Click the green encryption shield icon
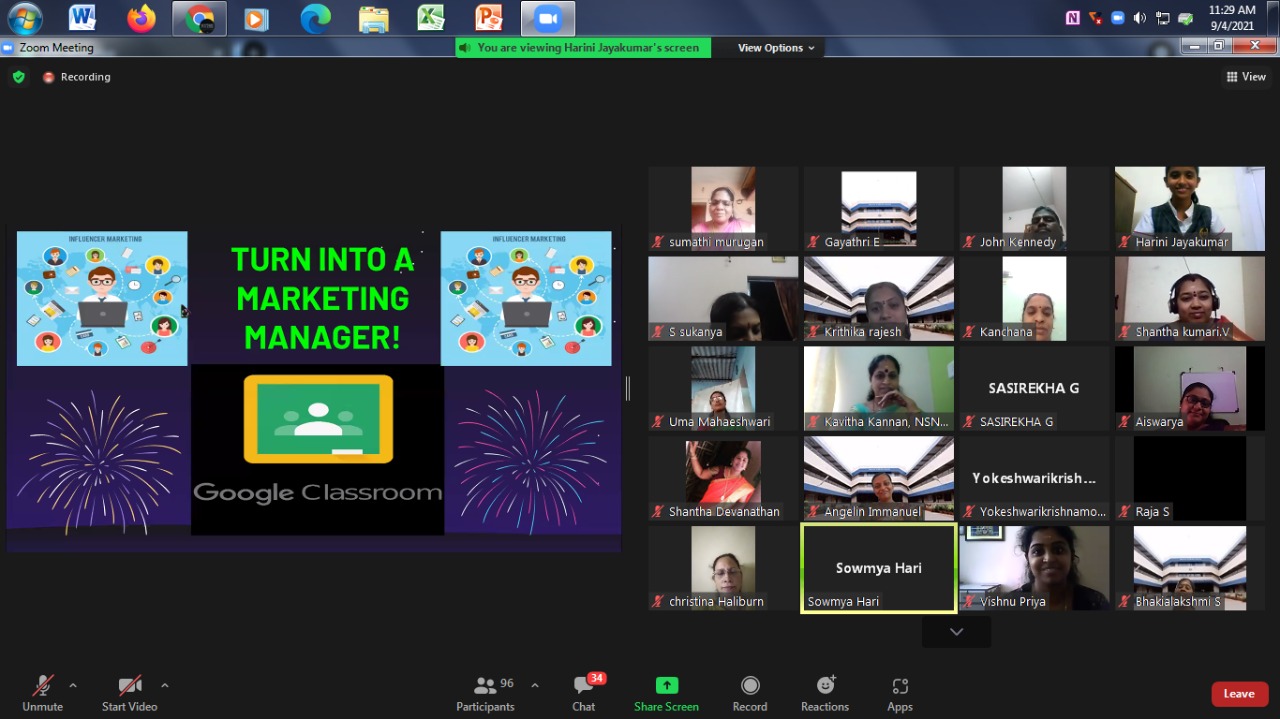This screenshot has width=1280, height=719. click(x=18, y=77)
